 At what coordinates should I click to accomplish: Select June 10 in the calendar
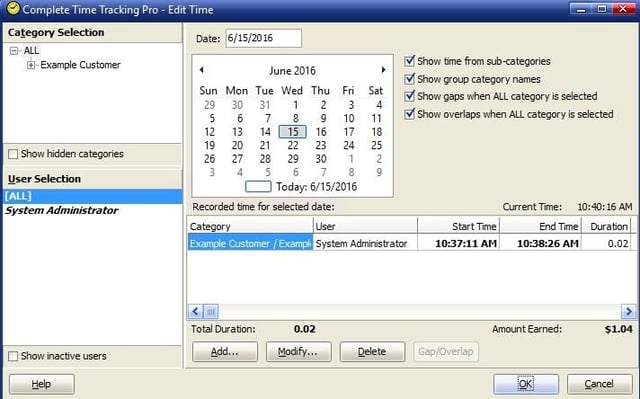349,118
